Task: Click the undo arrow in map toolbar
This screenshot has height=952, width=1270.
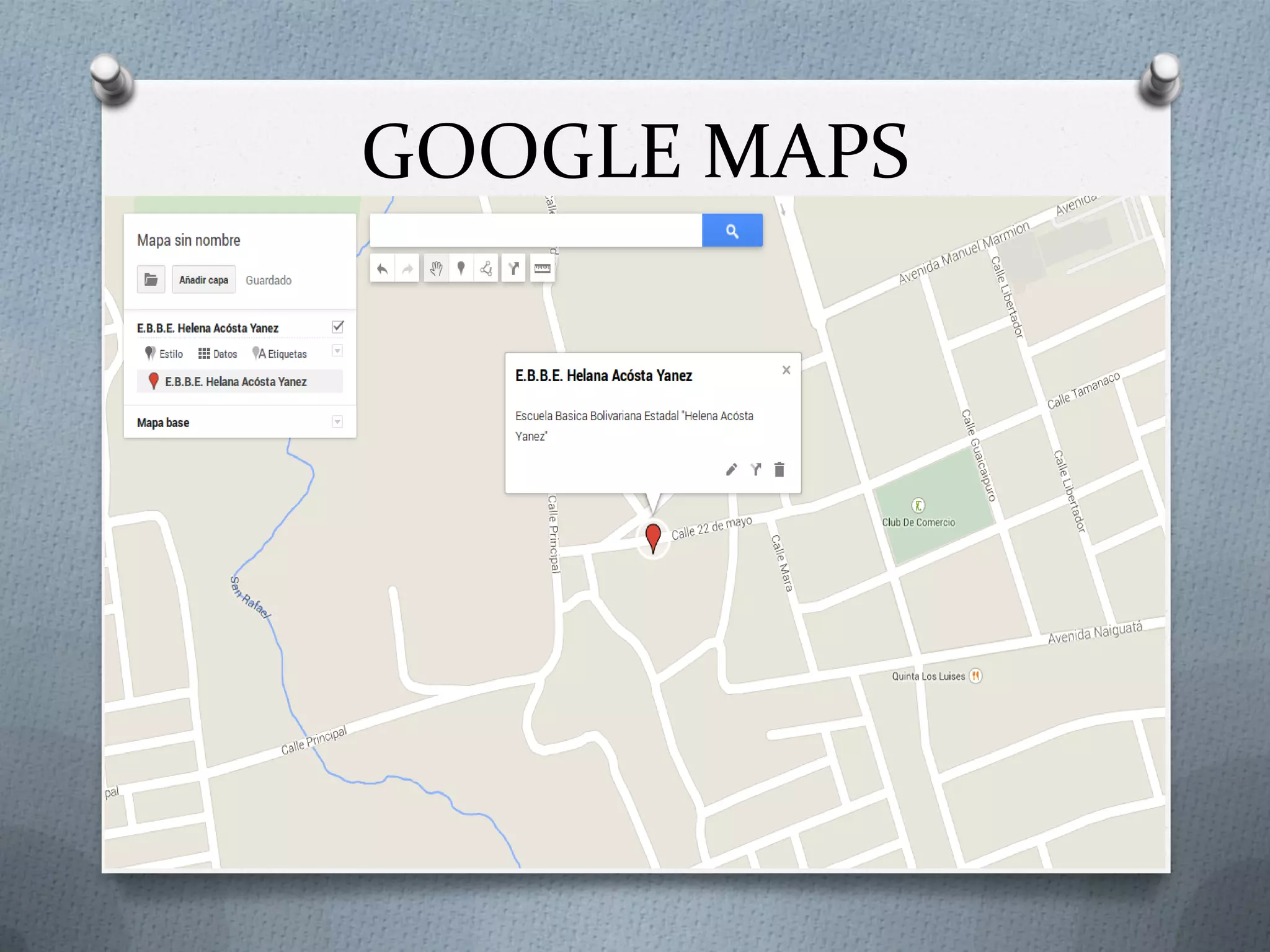Action: [383, 268]
